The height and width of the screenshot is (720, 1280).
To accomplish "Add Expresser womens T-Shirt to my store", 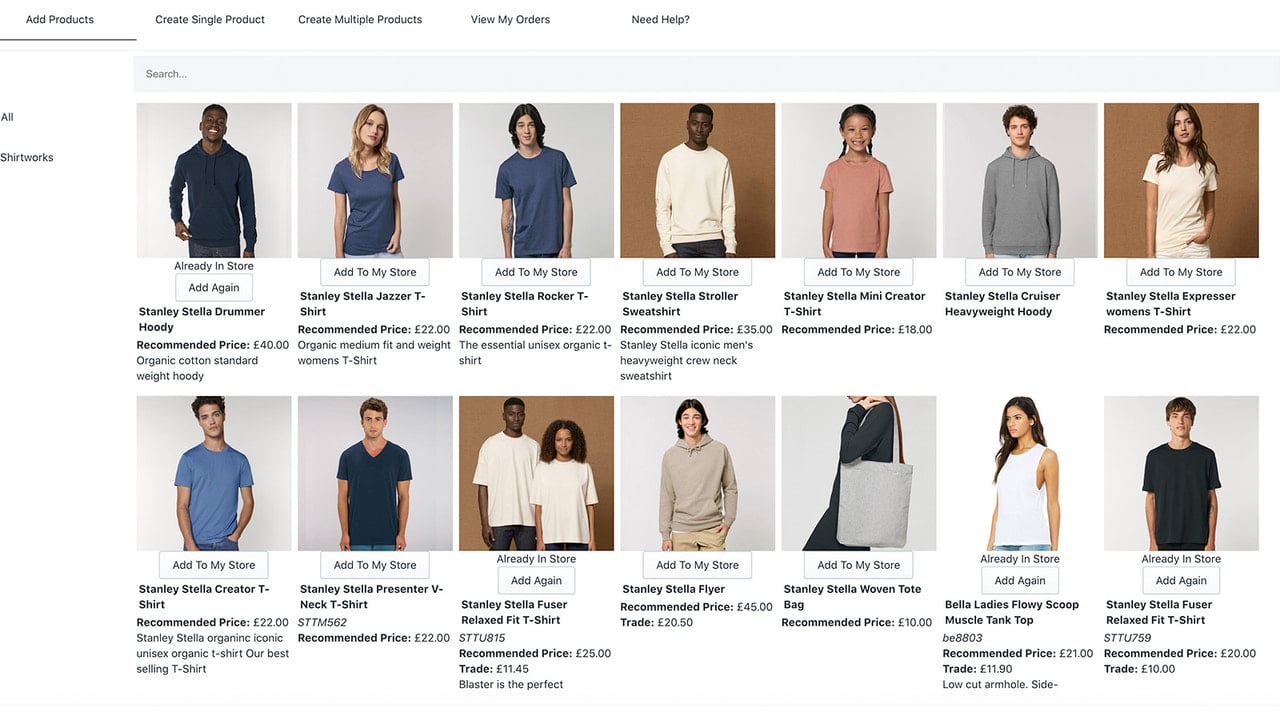I will pos(1181,272).
